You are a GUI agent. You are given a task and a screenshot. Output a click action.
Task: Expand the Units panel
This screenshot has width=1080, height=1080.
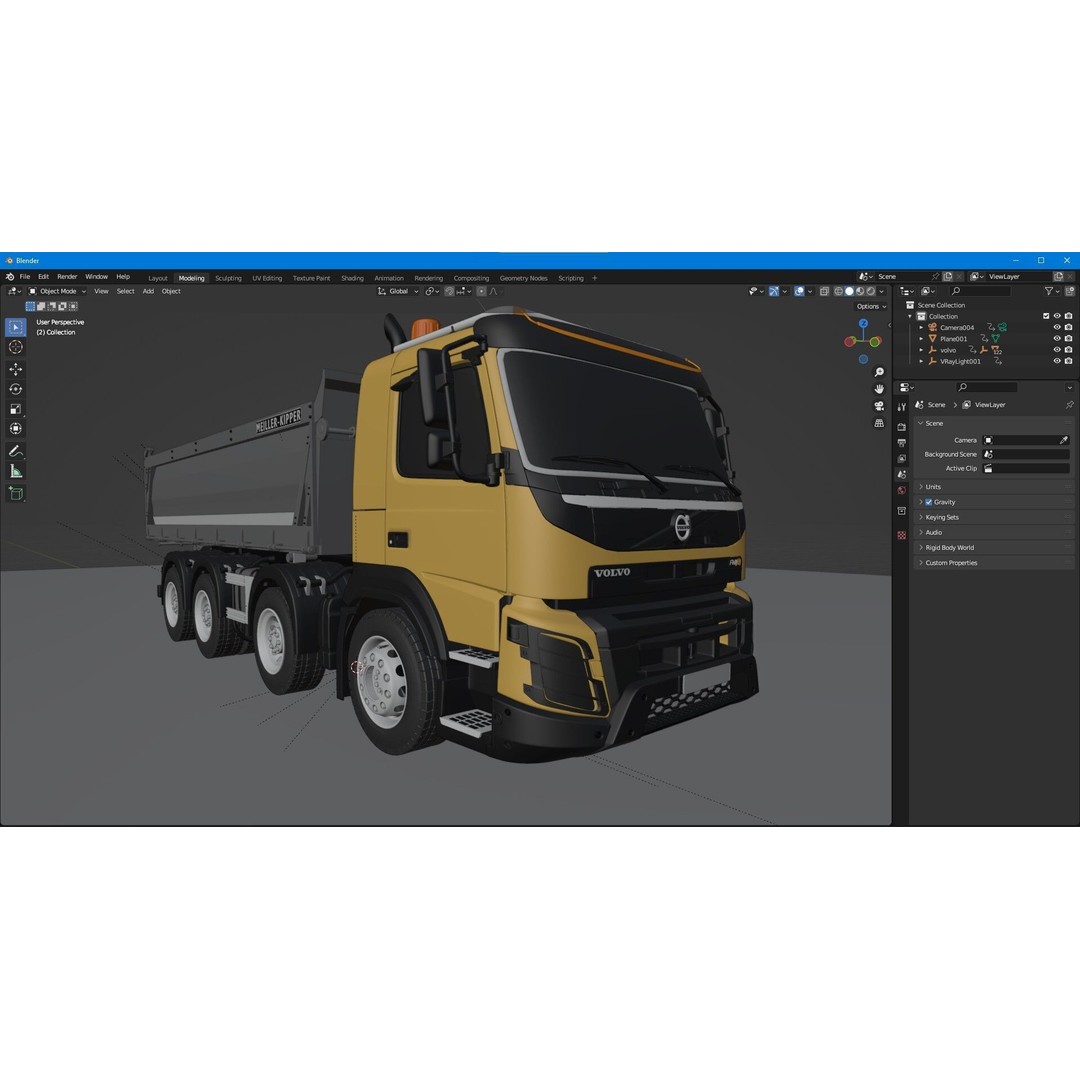coord(994,487)
